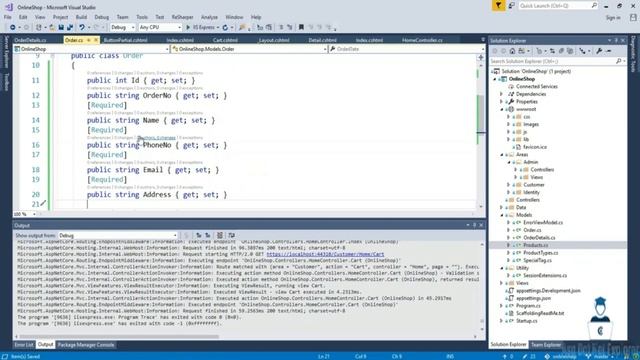
Task: Expand the Views folder under Admin
Action: [x=516, y=177]
